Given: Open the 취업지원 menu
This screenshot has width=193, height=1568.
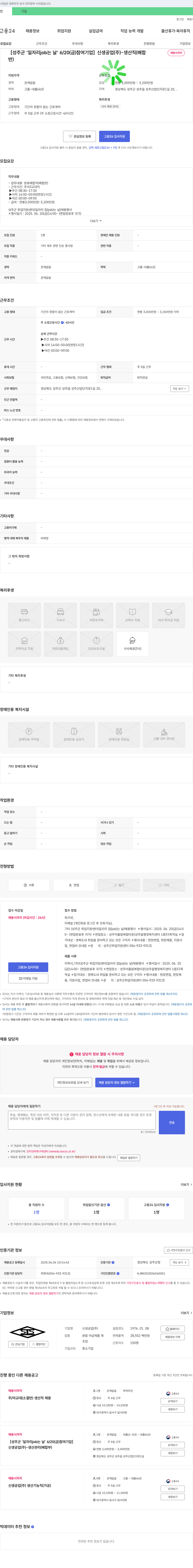Looking at the screenshot, I should pyautogui.click(x=64, y=31).
